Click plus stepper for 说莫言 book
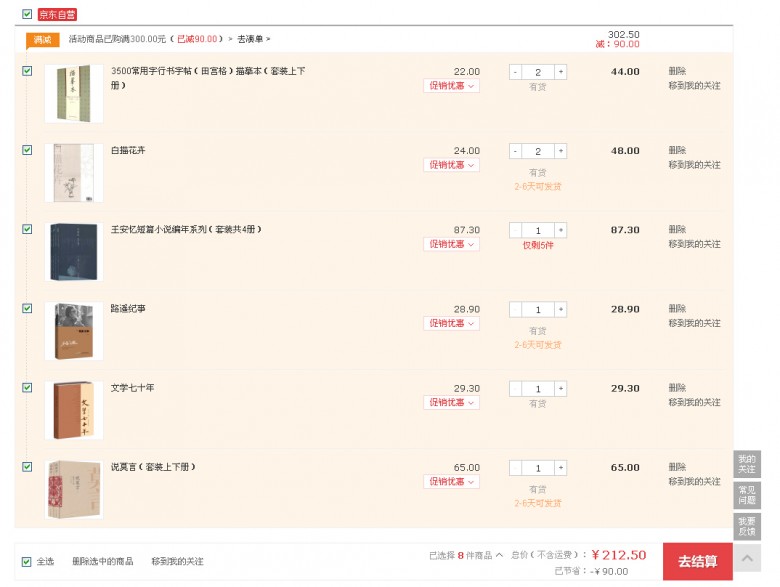 (x=561, y=468)
